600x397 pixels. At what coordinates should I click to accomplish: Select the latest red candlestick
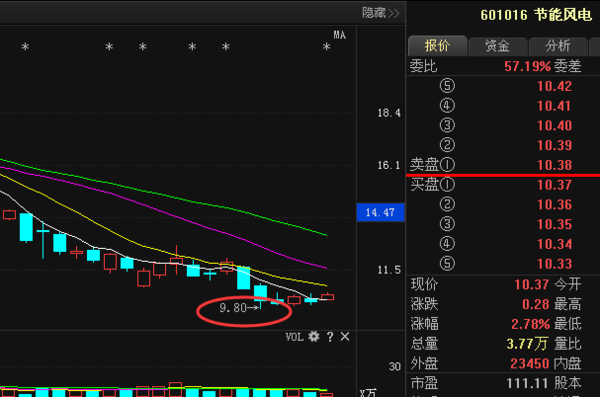pyautogui.click(x=328, y=297)
